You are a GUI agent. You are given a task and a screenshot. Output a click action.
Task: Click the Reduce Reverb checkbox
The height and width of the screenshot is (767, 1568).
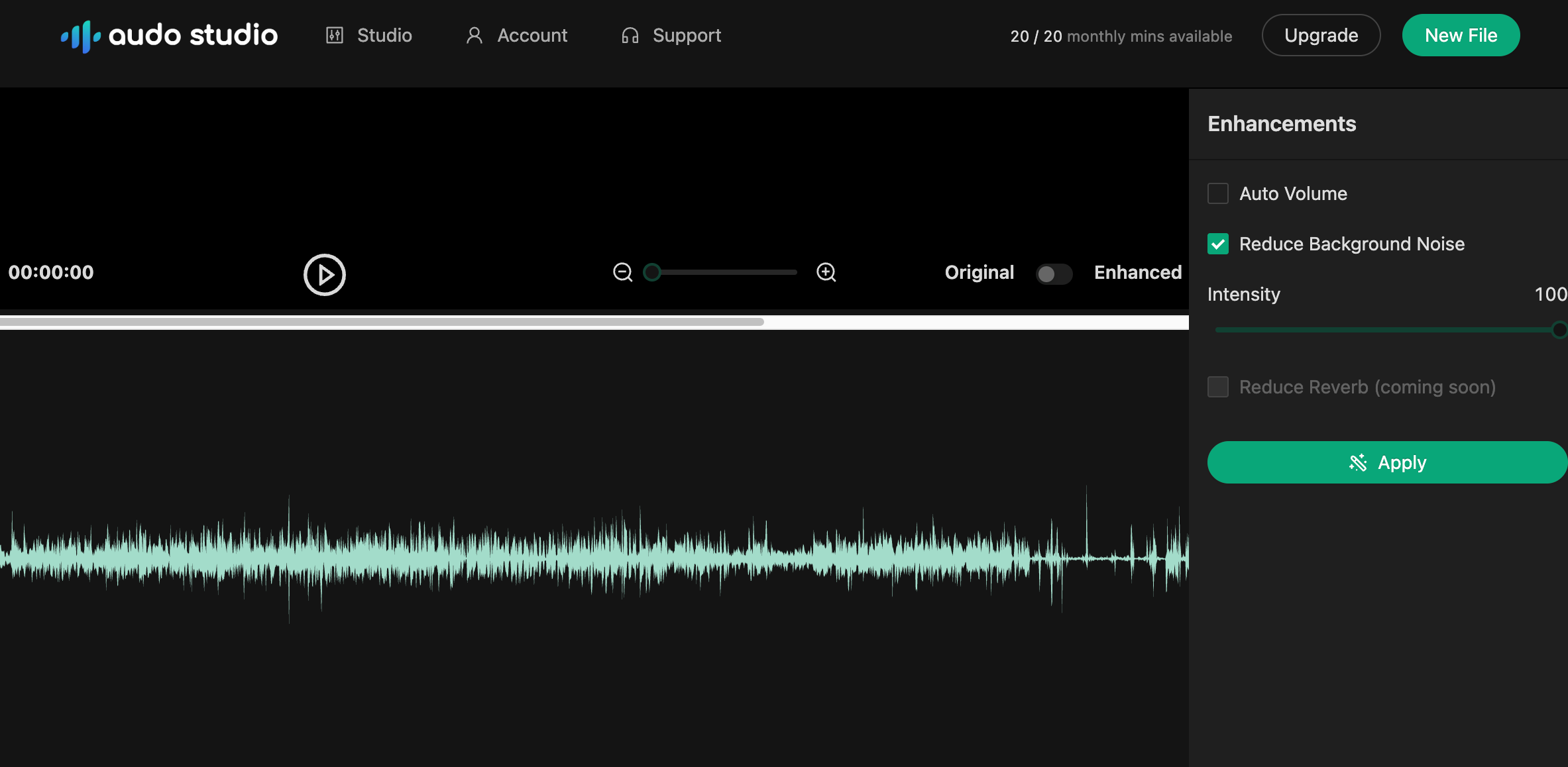pos(1217,387)
